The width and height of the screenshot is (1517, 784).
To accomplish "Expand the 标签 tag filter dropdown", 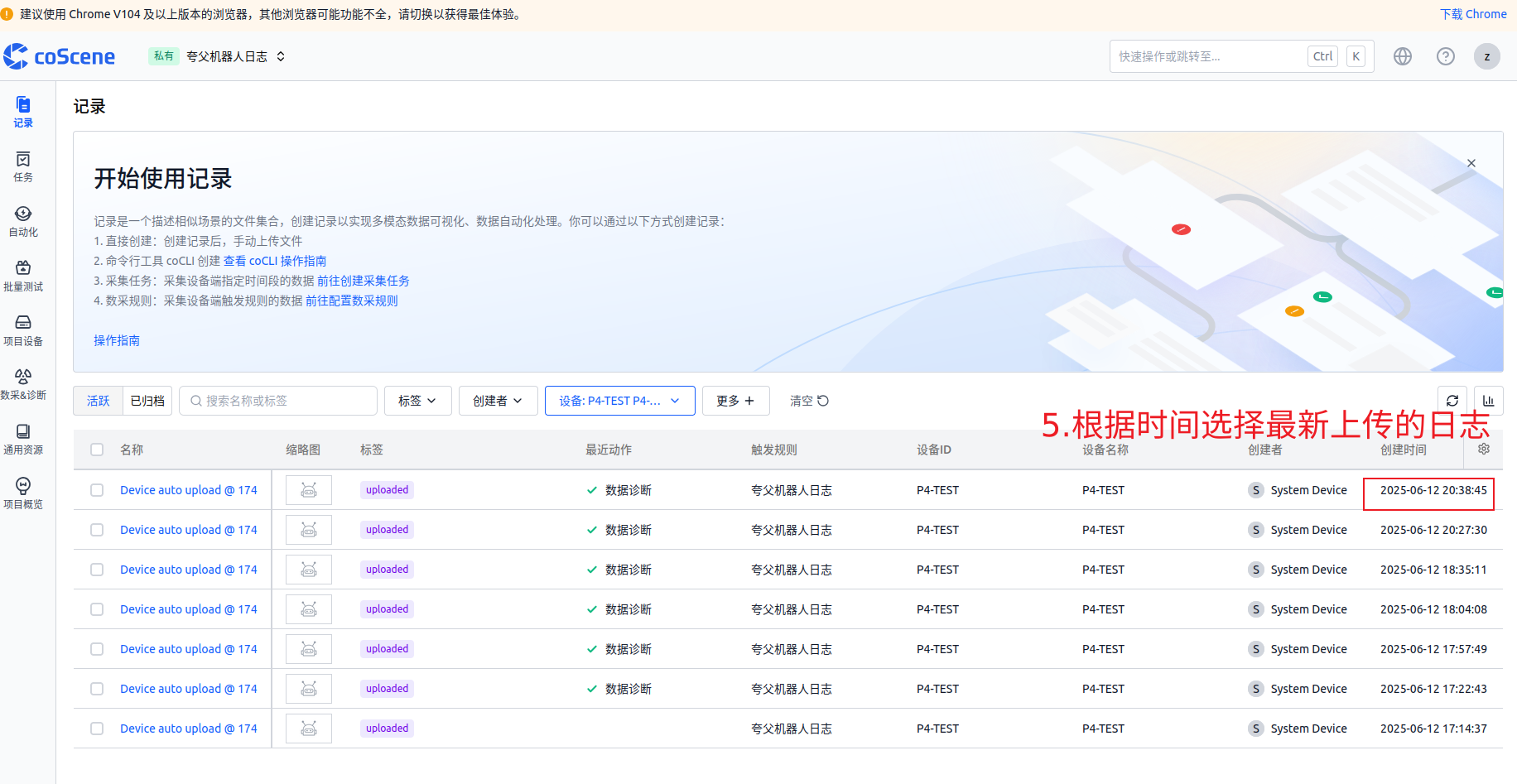I will pos(417,401).
